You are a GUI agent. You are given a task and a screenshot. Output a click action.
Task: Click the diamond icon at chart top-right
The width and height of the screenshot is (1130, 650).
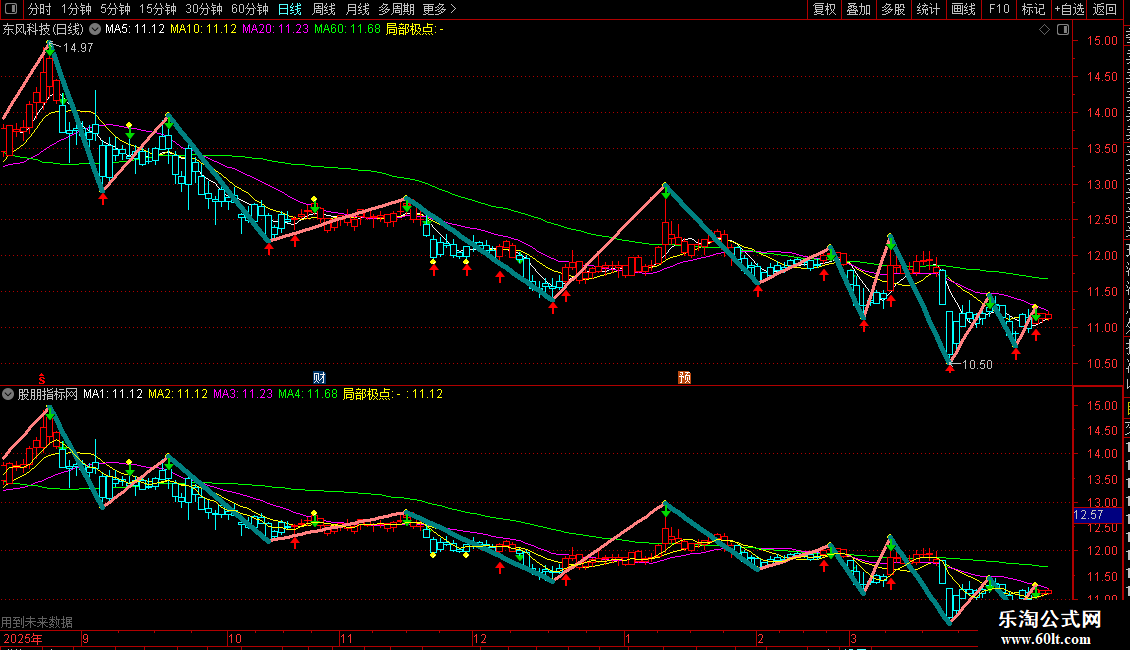pos(1044,30)
